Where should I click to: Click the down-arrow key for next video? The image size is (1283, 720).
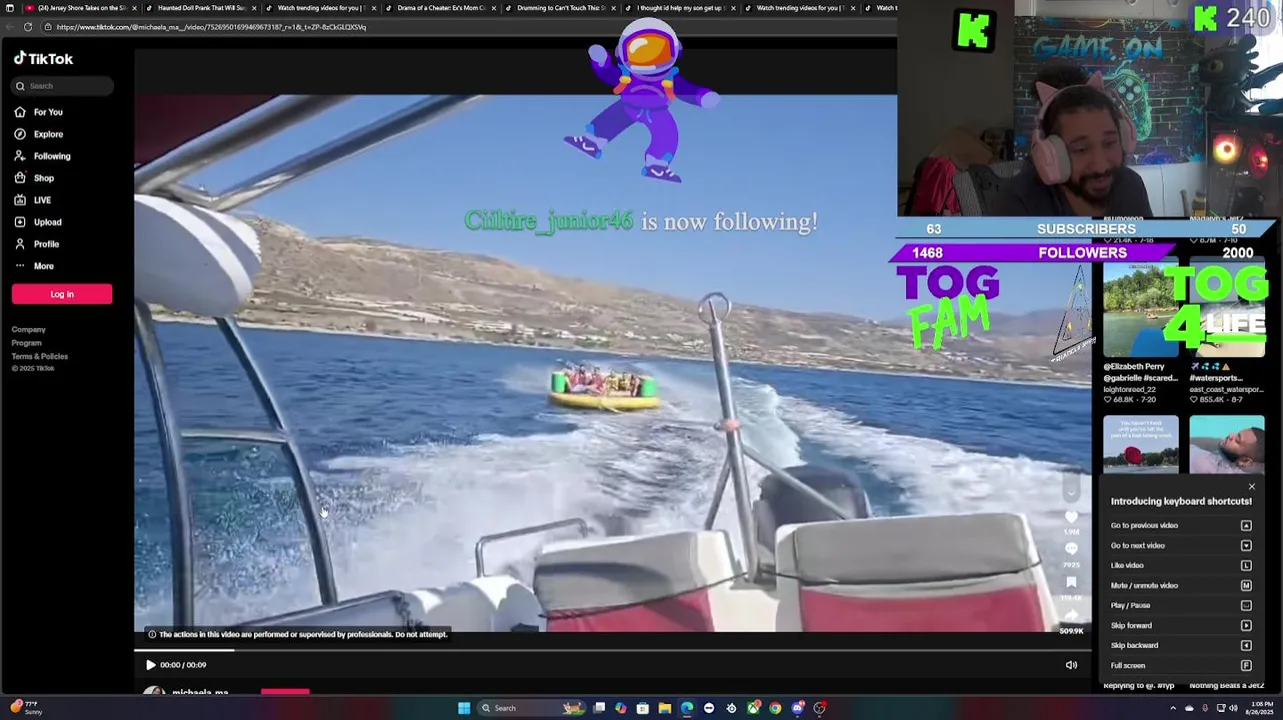tap(1246, 545)
